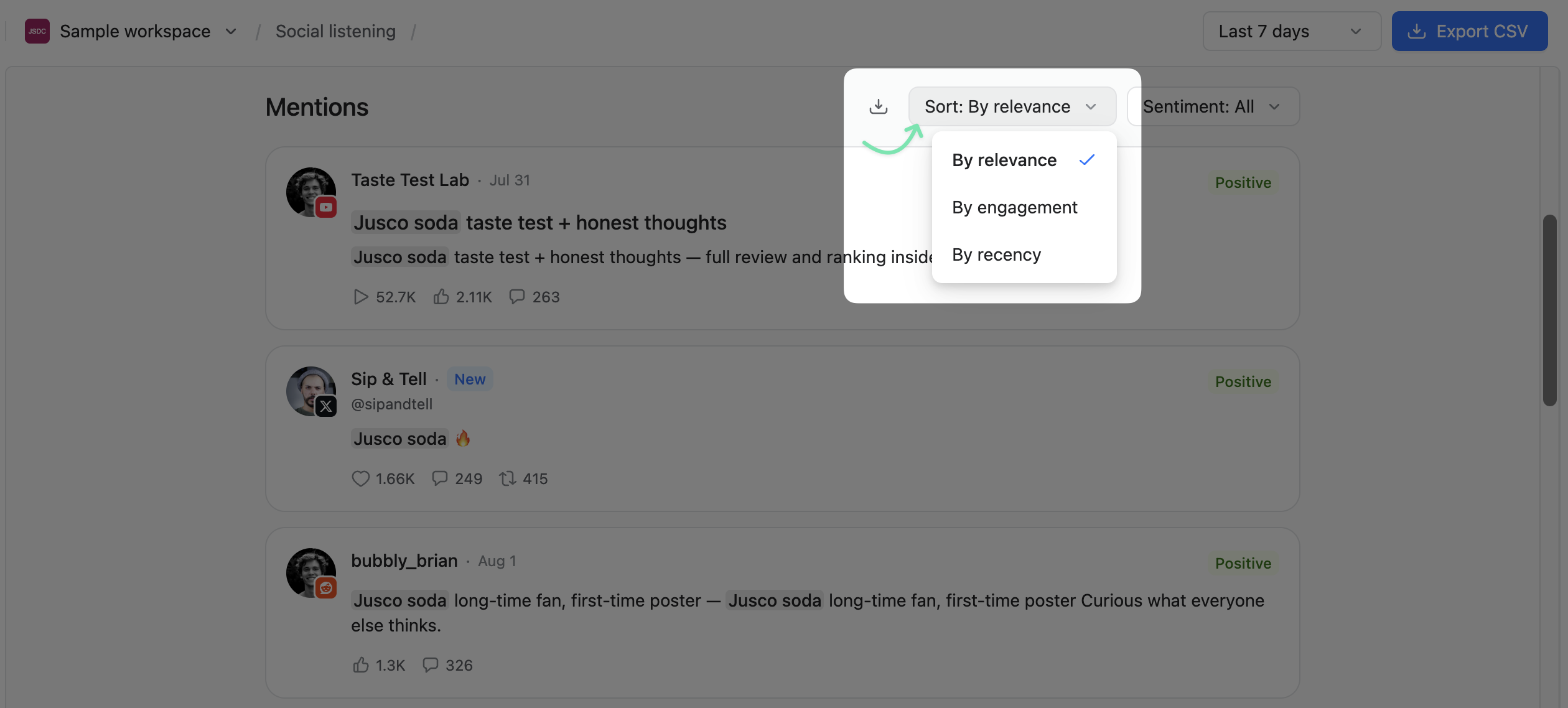Click the Reddit badge on bubbly_brian avatar

click(325, 588)
